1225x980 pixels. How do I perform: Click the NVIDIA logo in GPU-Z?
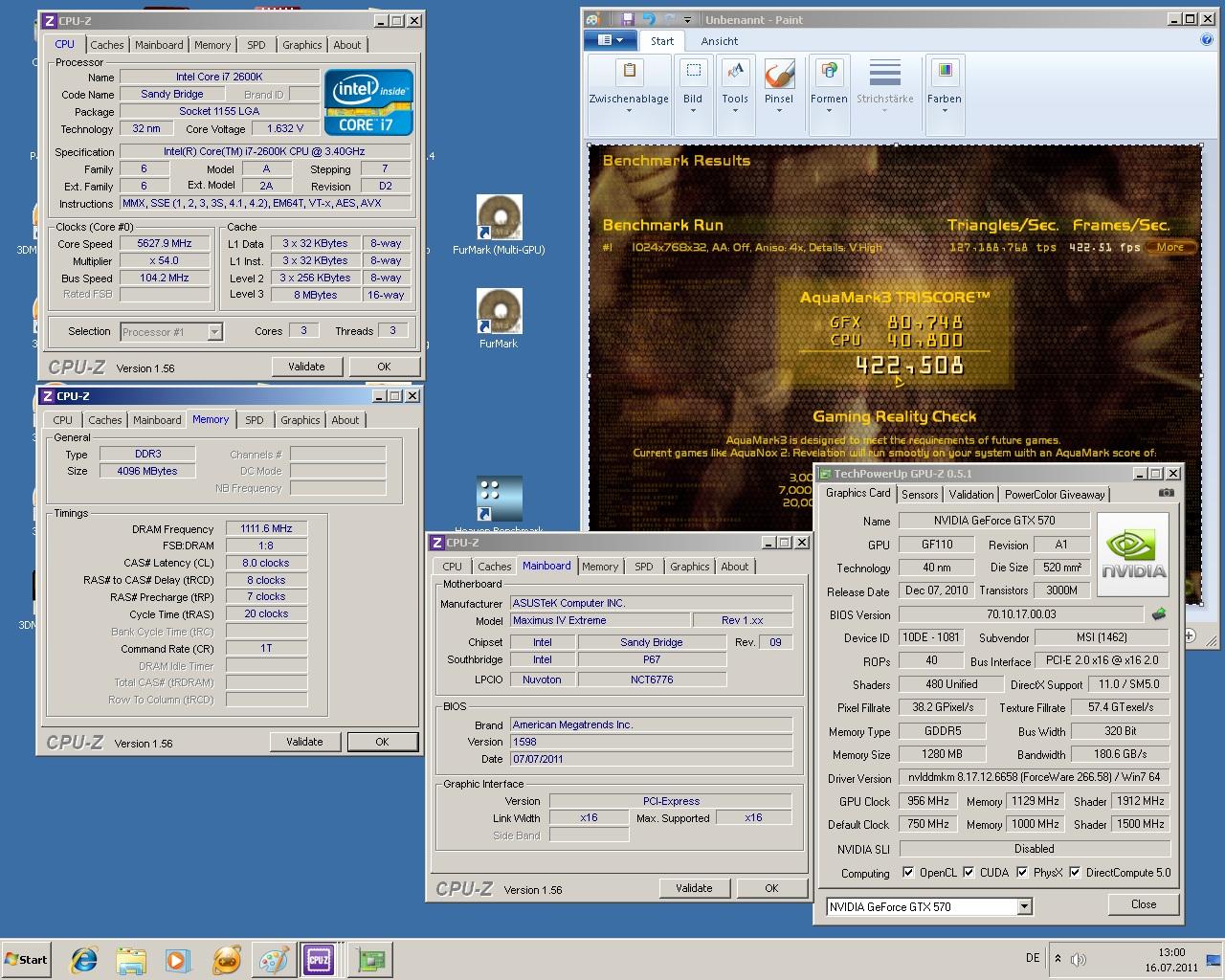1133,555
